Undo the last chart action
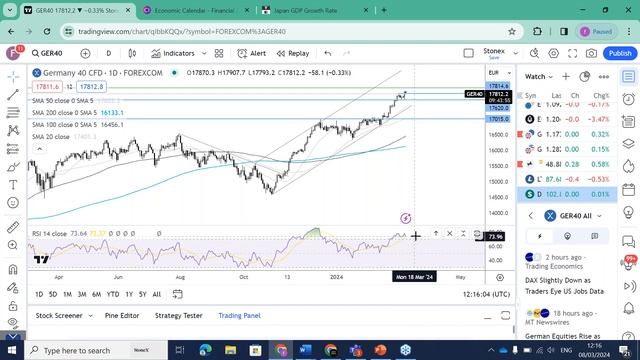 pyautogui.click(x=328, y=53)
